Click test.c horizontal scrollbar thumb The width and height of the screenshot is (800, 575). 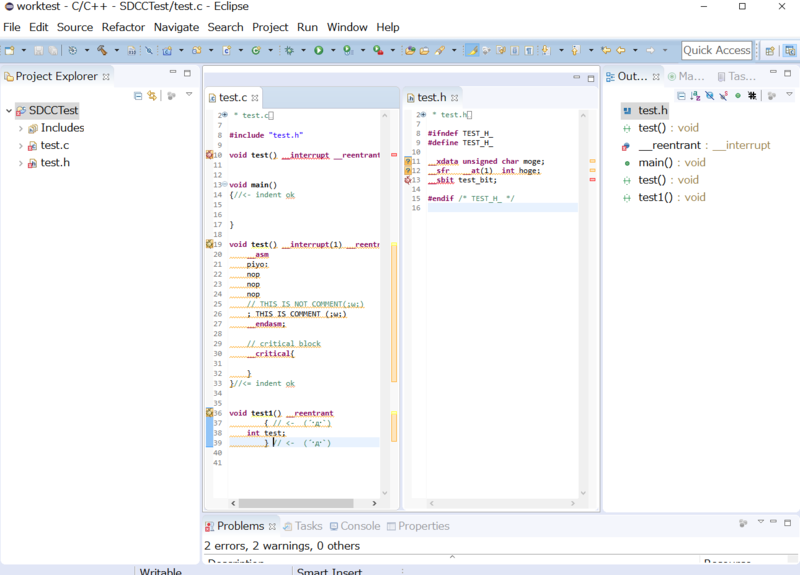(296, 503)
